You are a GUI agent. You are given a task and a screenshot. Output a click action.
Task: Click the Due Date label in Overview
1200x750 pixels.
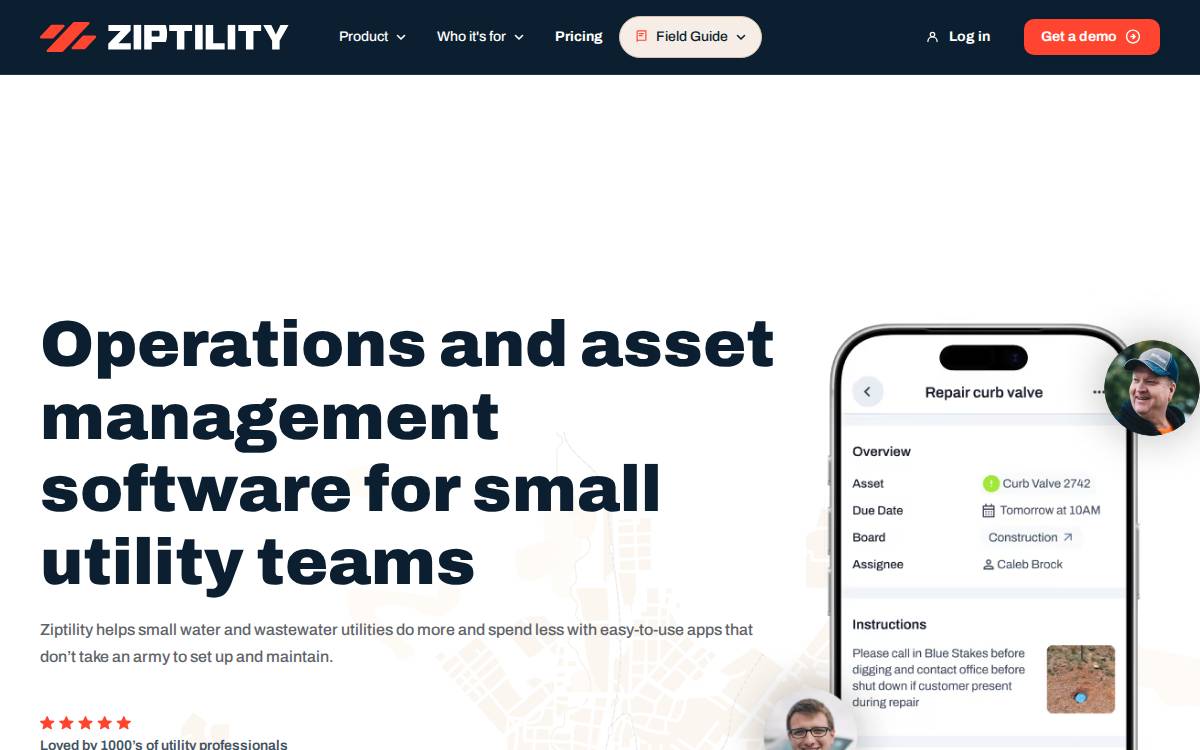pyautogui.click(x=878, y=510)
